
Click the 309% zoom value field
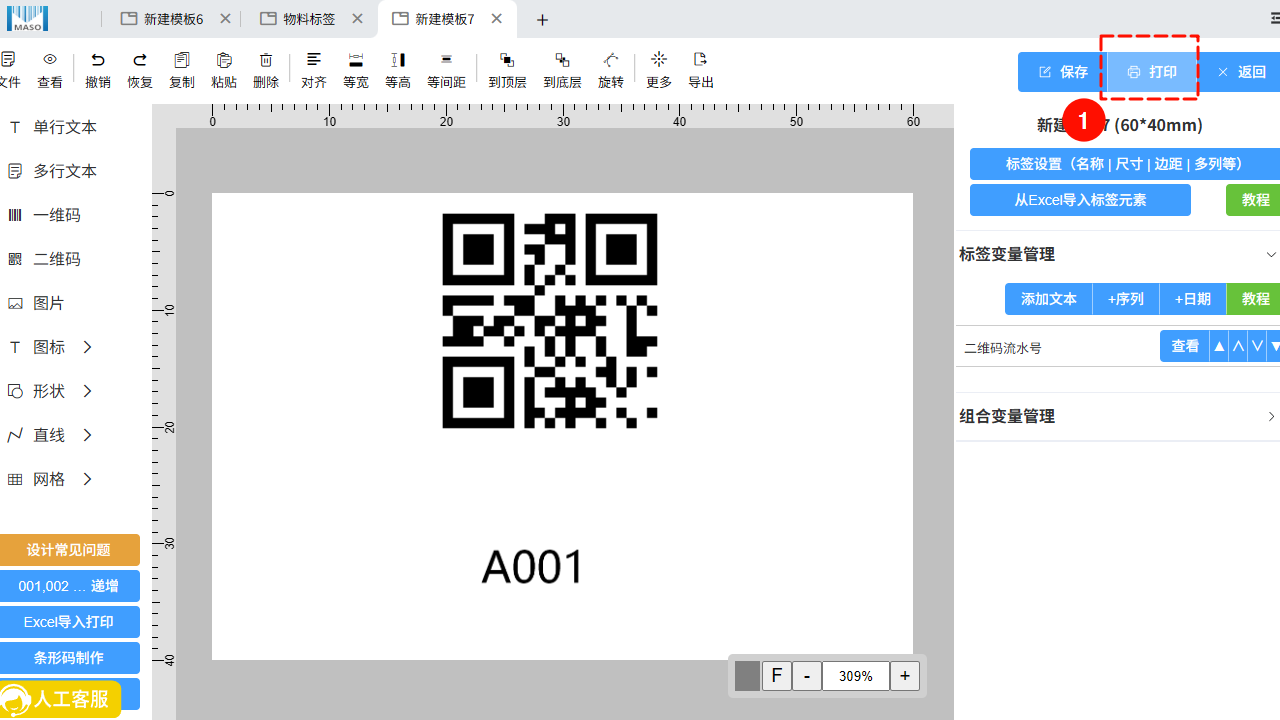[856, 676]
